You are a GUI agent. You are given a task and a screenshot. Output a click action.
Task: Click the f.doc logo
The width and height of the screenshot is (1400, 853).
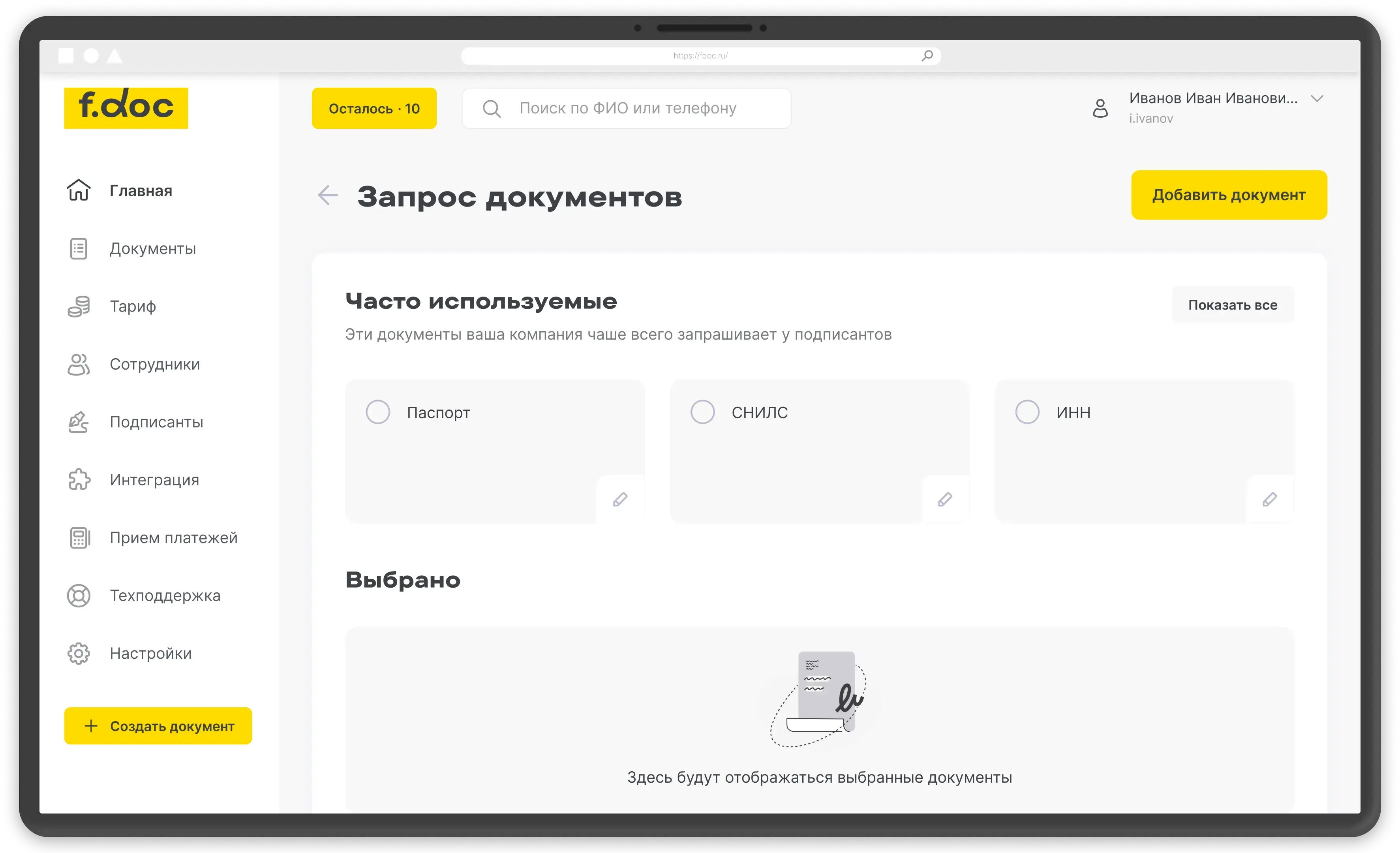(126, 107)
